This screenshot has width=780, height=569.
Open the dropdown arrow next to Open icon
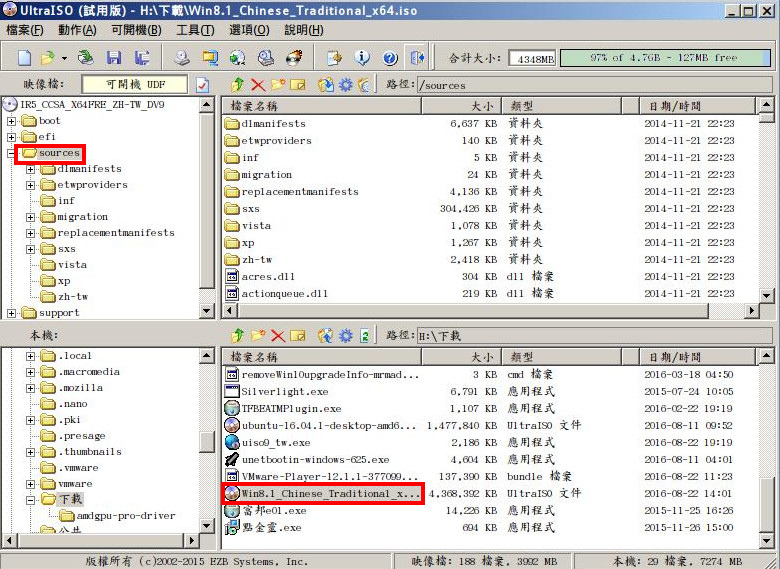tap(64, 58)
